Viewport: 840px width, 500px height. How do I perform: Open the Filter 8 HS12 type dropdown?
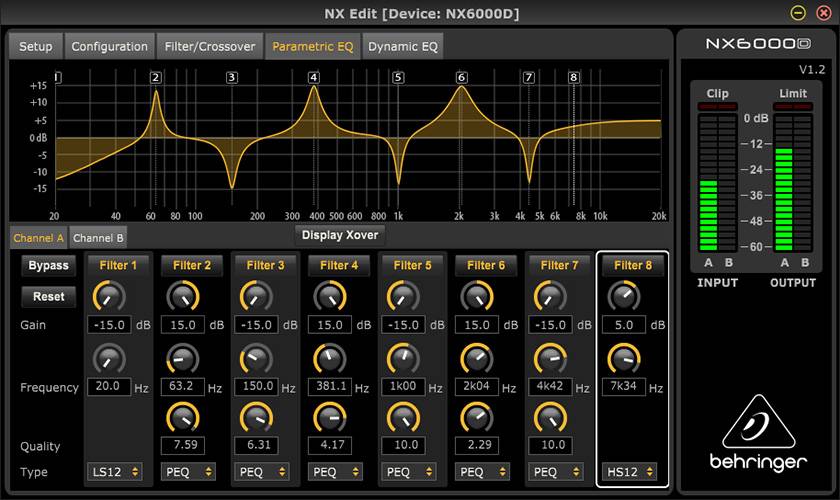pos(629,471)
